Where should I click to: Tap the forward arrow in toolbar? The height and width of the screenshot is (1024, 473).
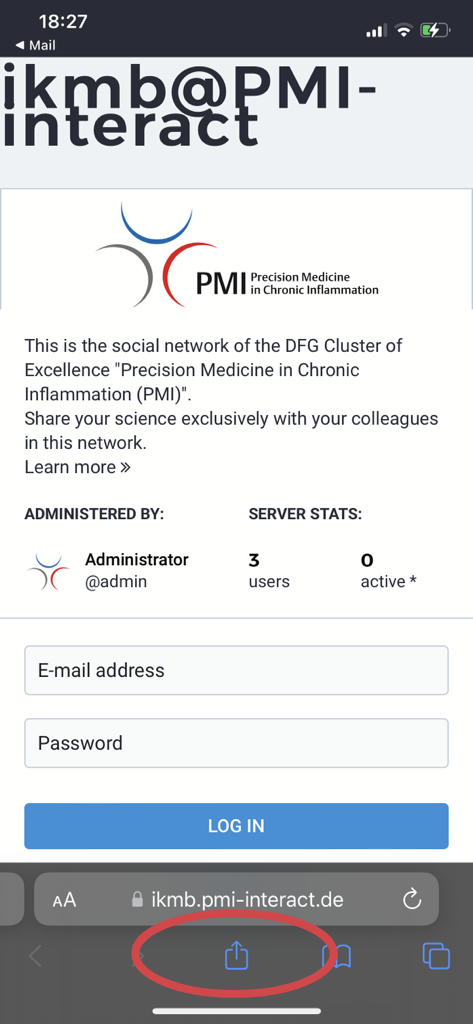click(138, 956)
